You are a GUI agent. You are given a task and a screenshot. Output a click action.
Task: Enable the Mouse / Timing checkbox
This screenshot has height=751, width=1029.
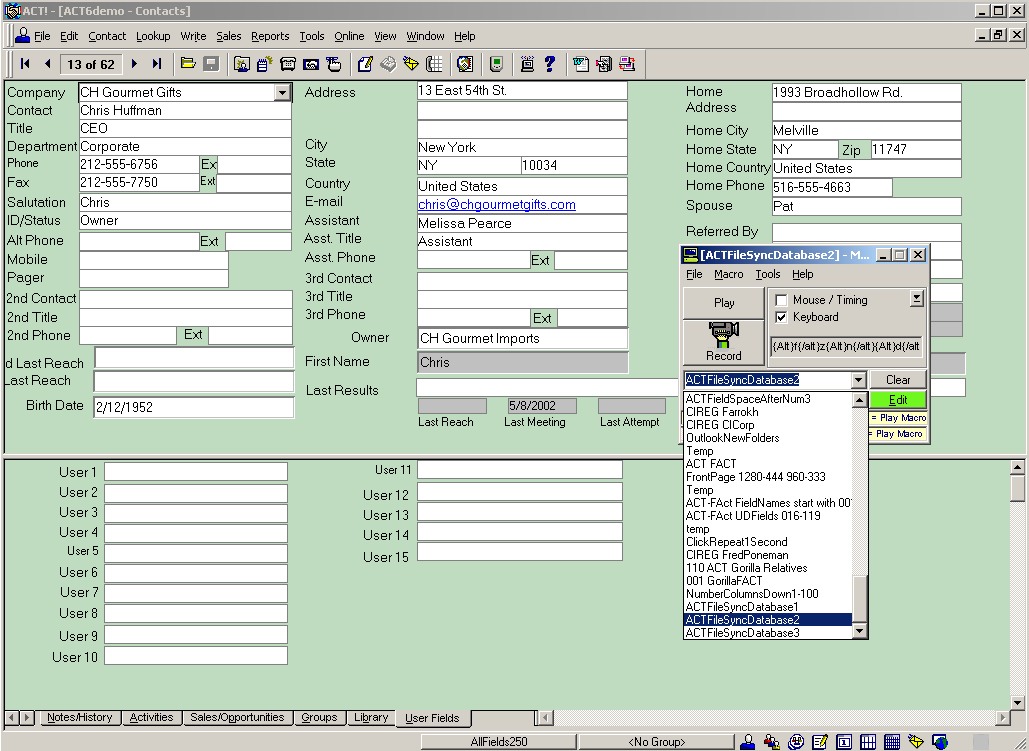coord(781,300)
